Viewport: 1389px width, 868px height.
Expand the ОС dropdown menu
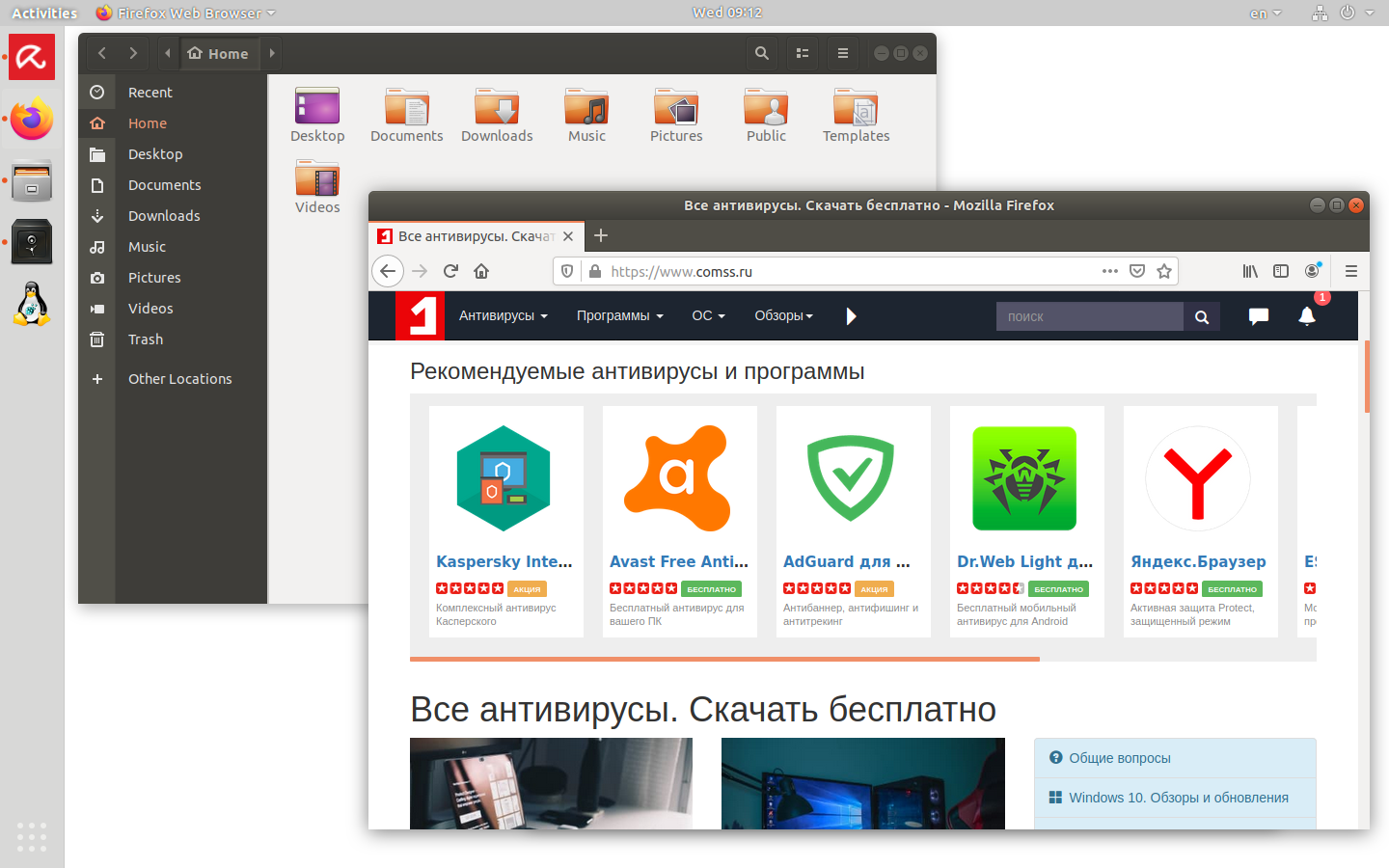coord(708,315)
